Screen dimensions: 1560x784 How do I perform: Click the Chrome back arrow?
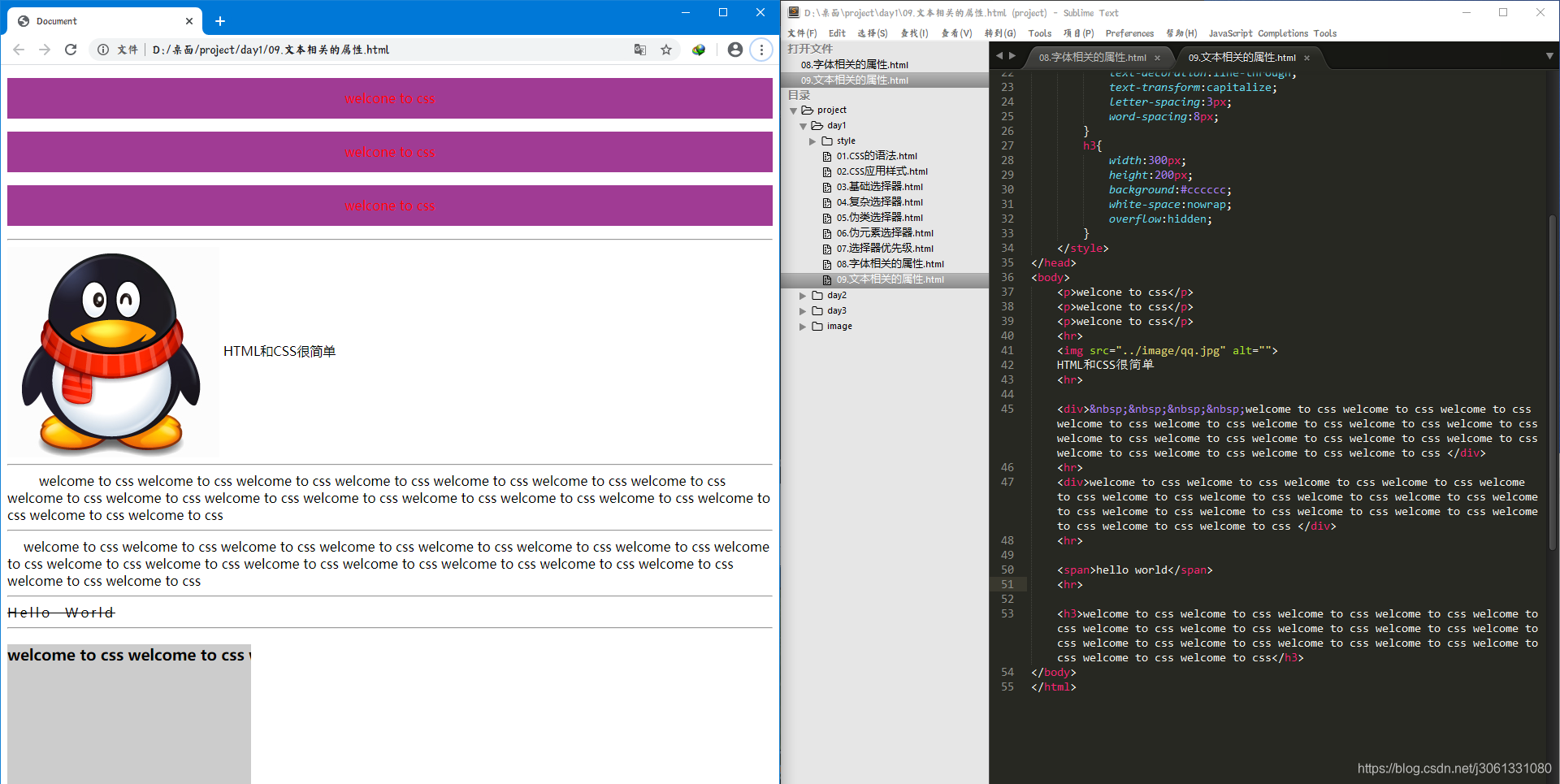tap(19, 50)
